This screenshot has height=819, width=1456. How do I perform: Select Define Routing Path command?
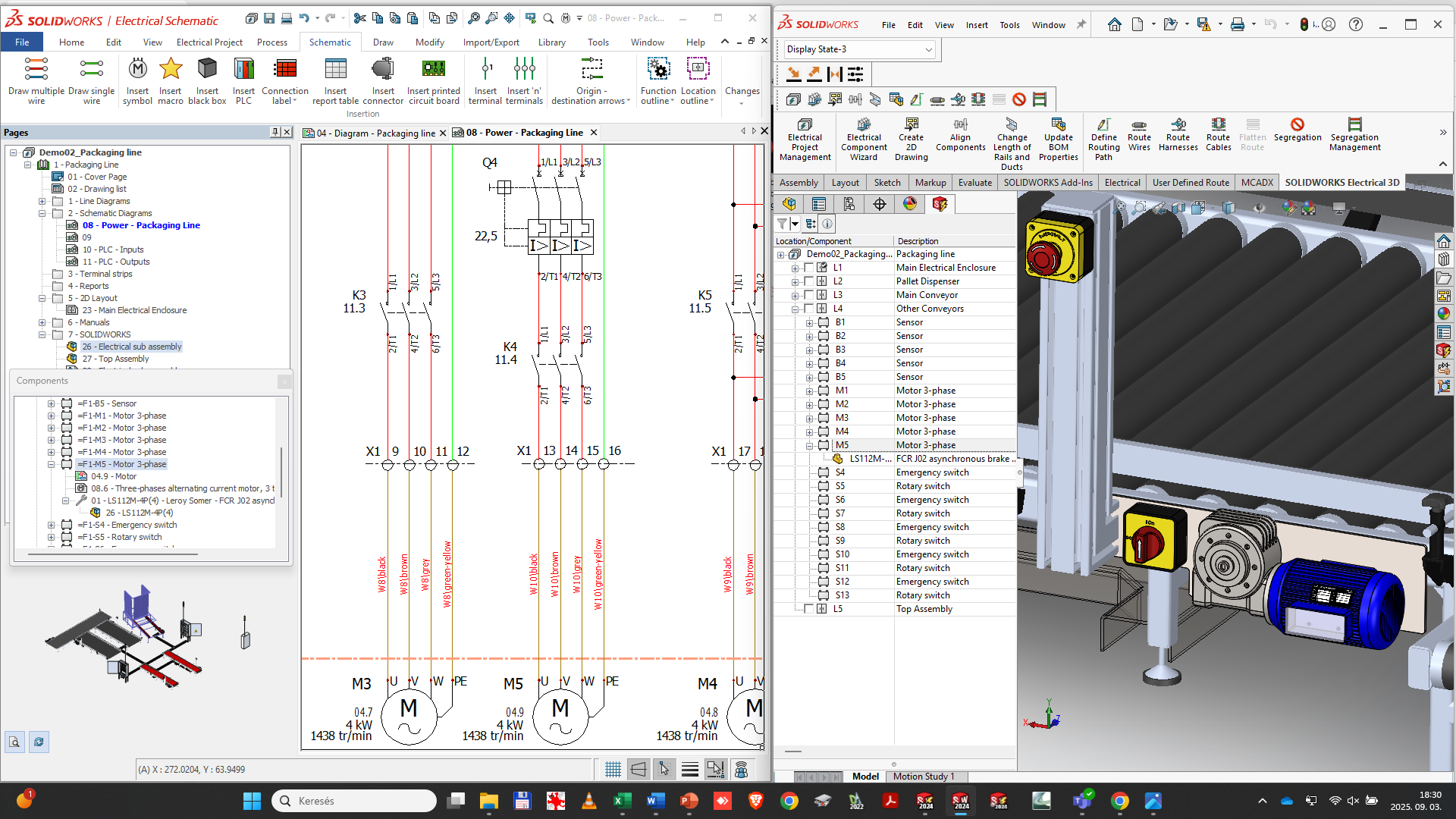[1103, 140]
